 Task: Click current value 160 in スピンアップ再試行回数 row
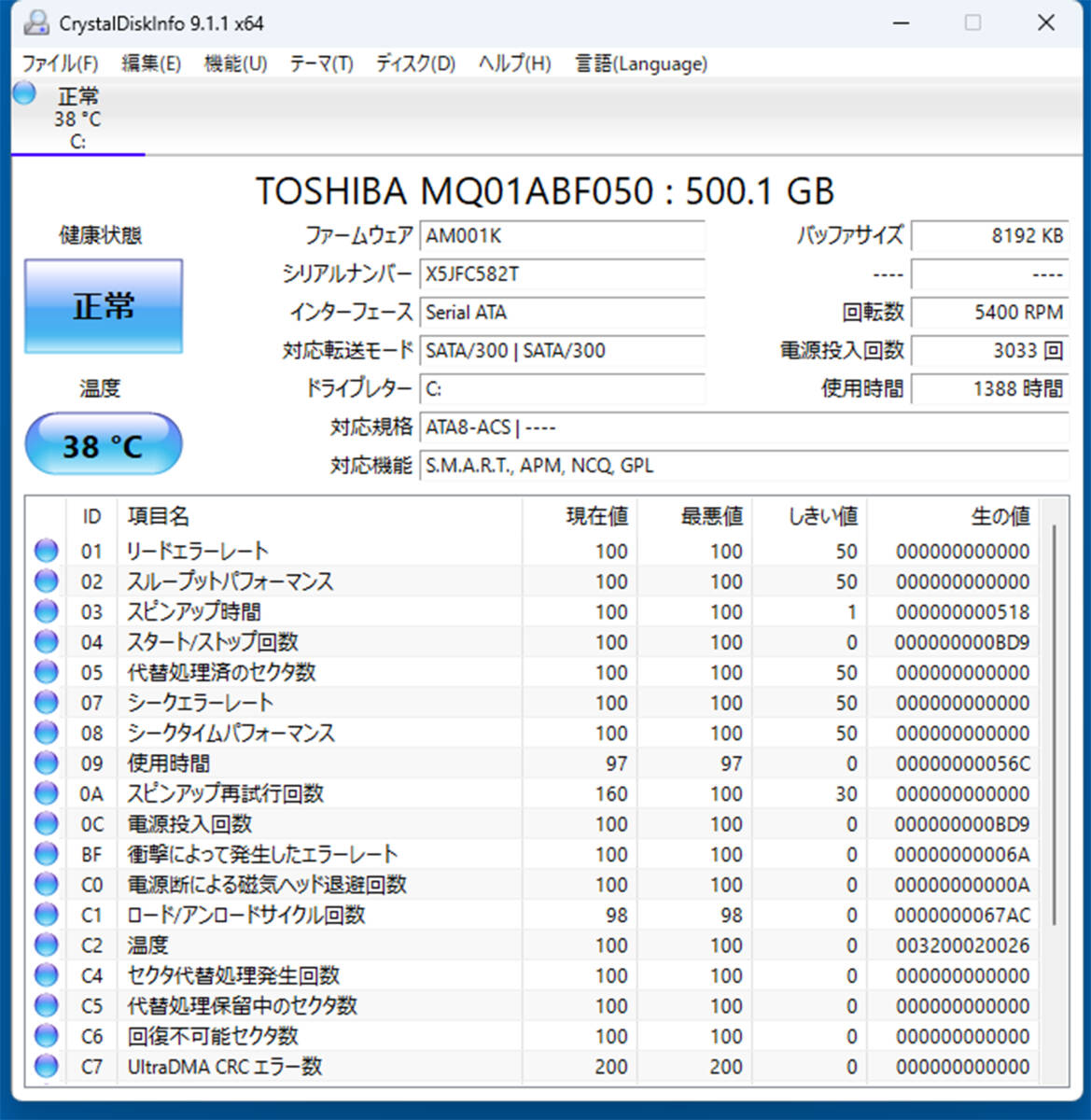point(611,794)
